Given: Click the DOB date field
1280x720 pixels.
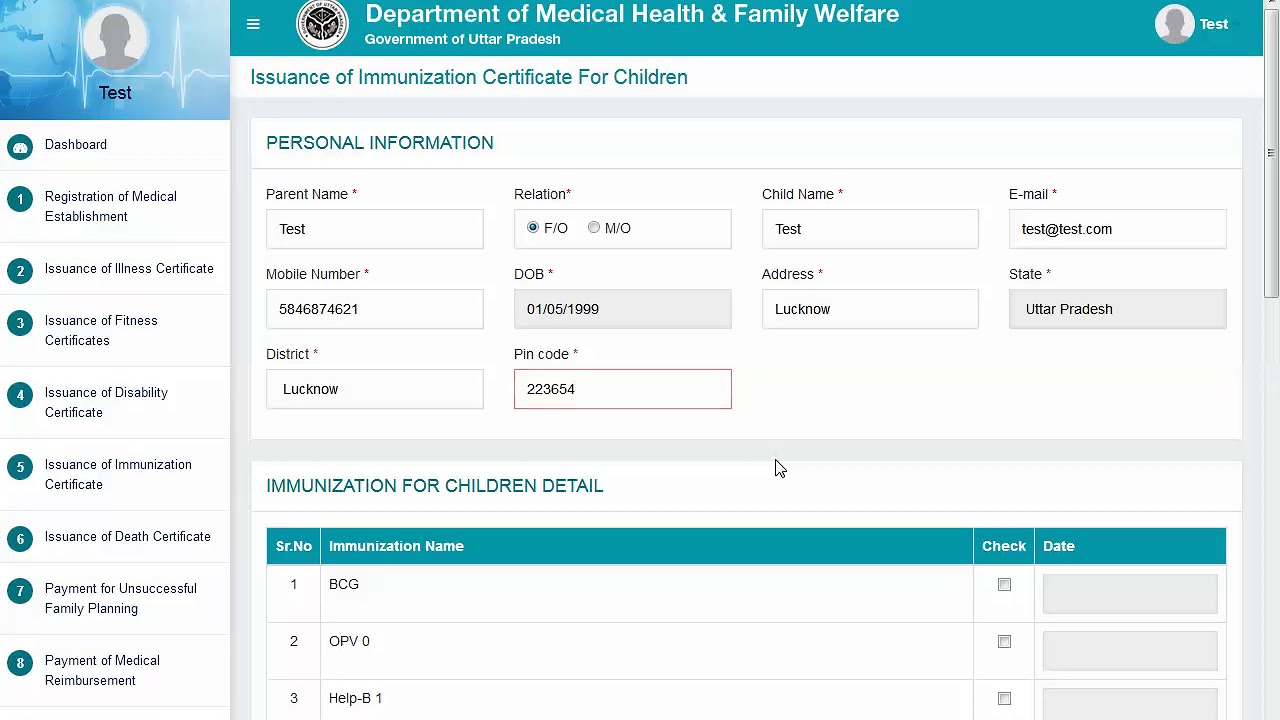Looking at the screenshot, I should [x=623, y=309].
